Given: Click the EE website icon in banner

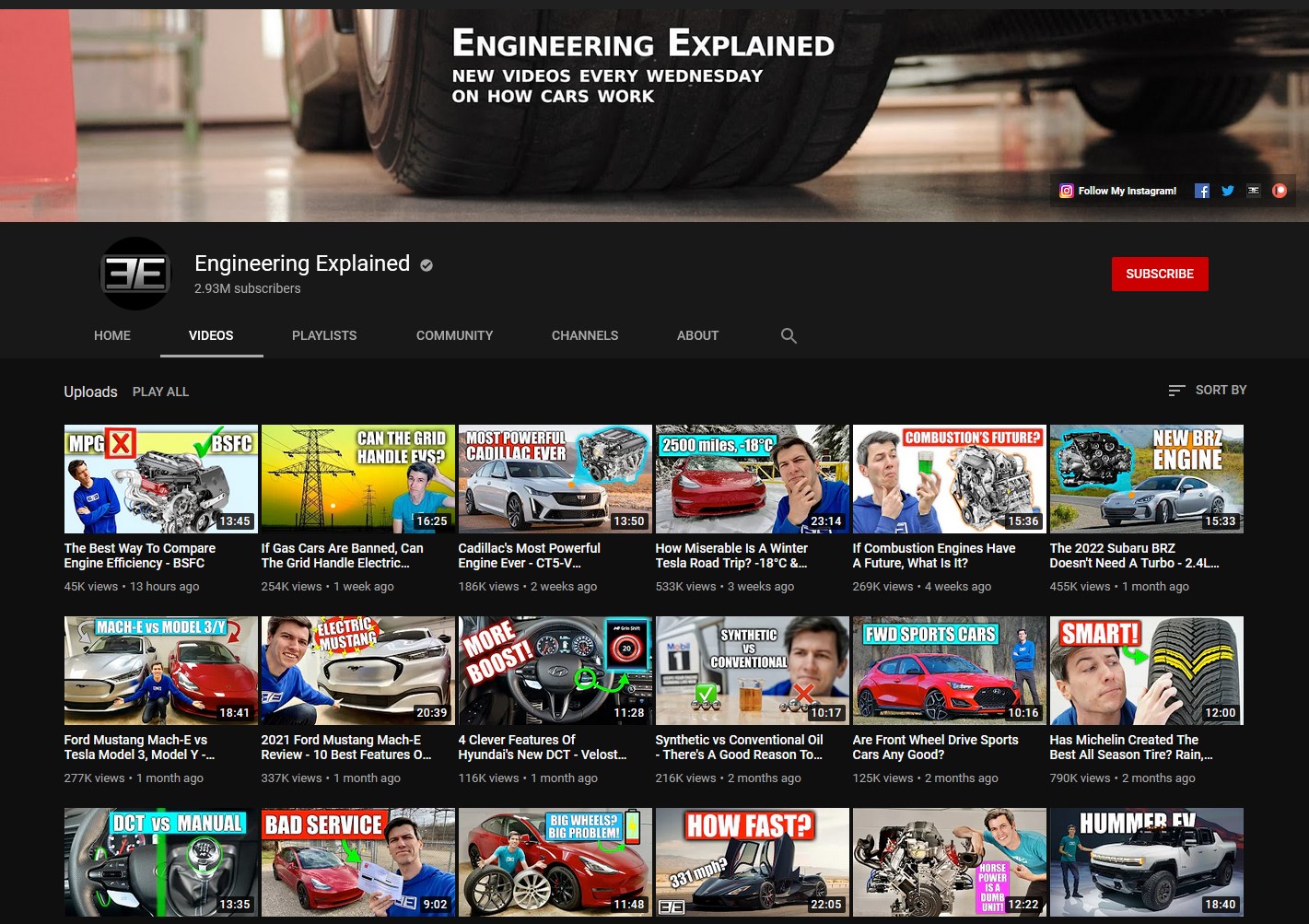Looking at the screenshot, I should [1253, 191].
